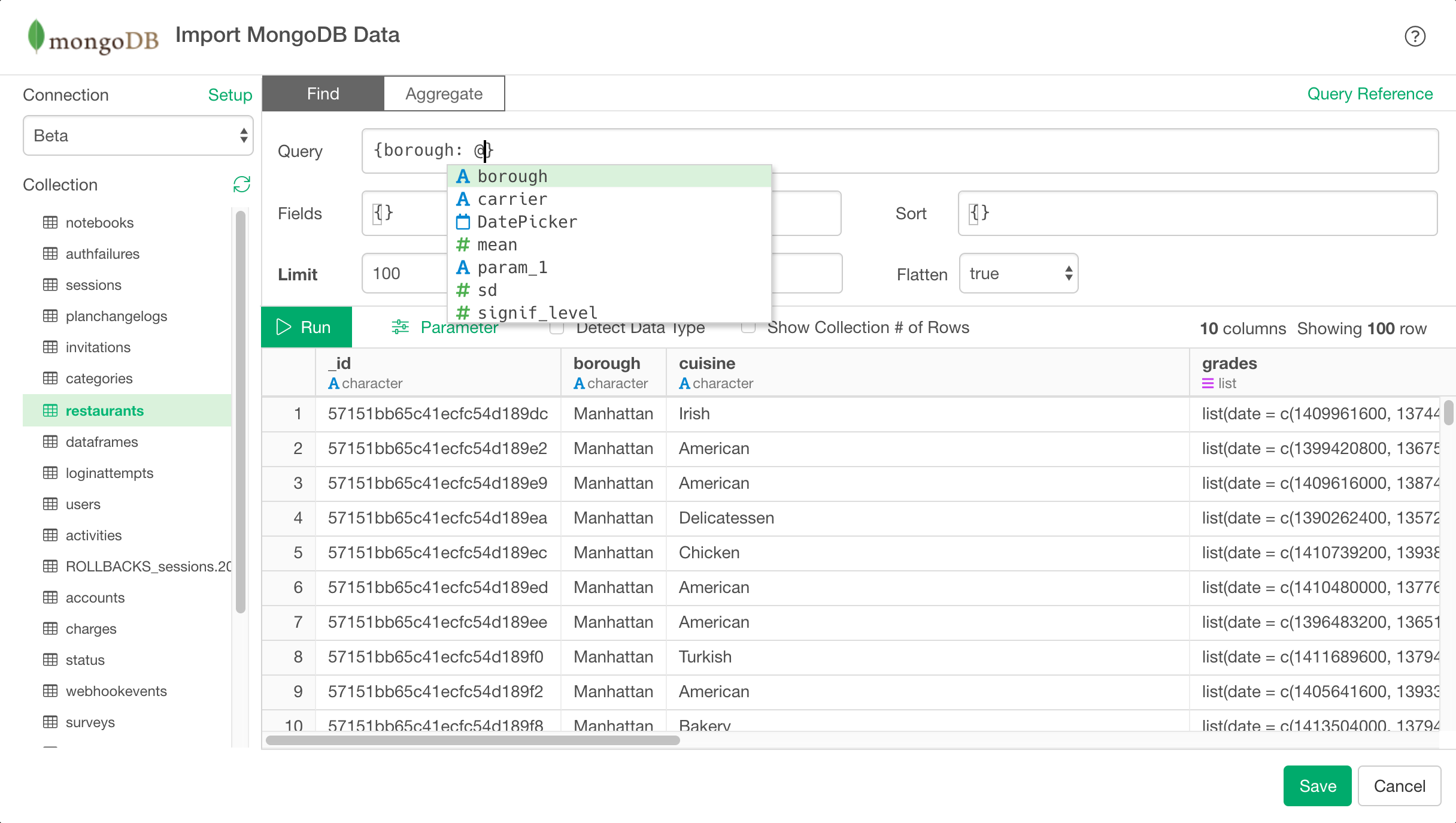Click the sessions collection table icon

tap(50, 285)
